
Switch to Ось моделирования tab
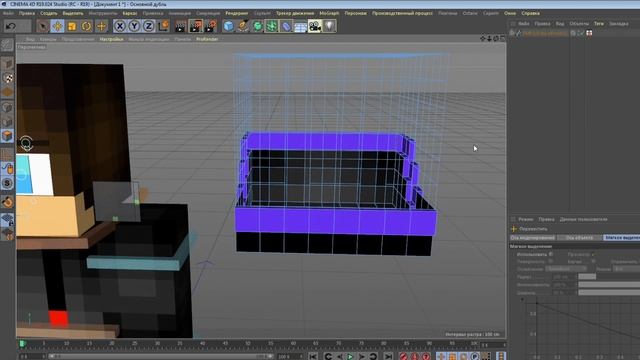click(533, 238)
